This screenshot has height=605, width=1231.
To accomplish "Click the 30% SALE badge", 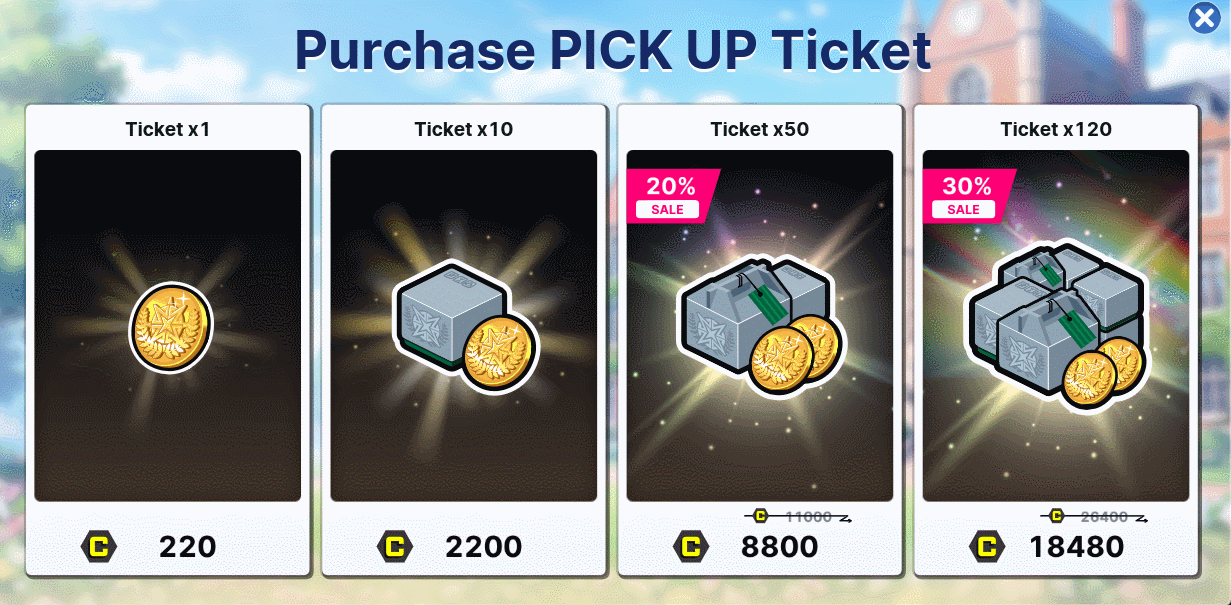I will point(965,194).
